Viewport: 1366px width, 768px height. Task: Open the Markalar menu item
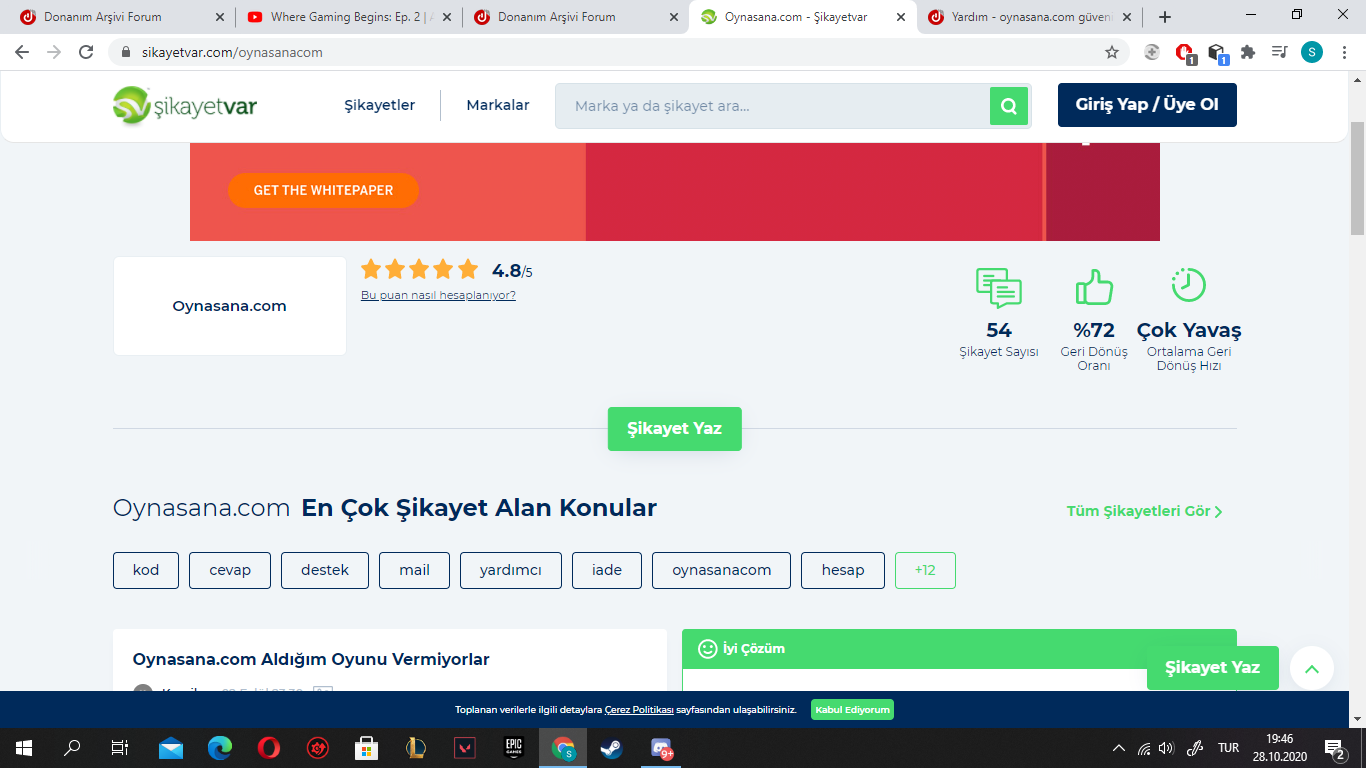point(498,105)
